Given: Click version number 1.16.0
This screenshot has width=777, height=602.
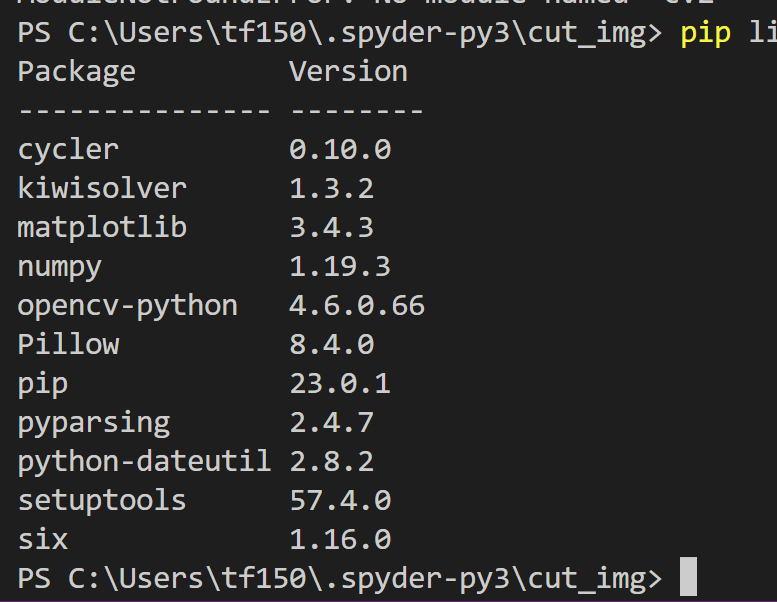Looking at the screenshot, I should [x=340, y=540].
